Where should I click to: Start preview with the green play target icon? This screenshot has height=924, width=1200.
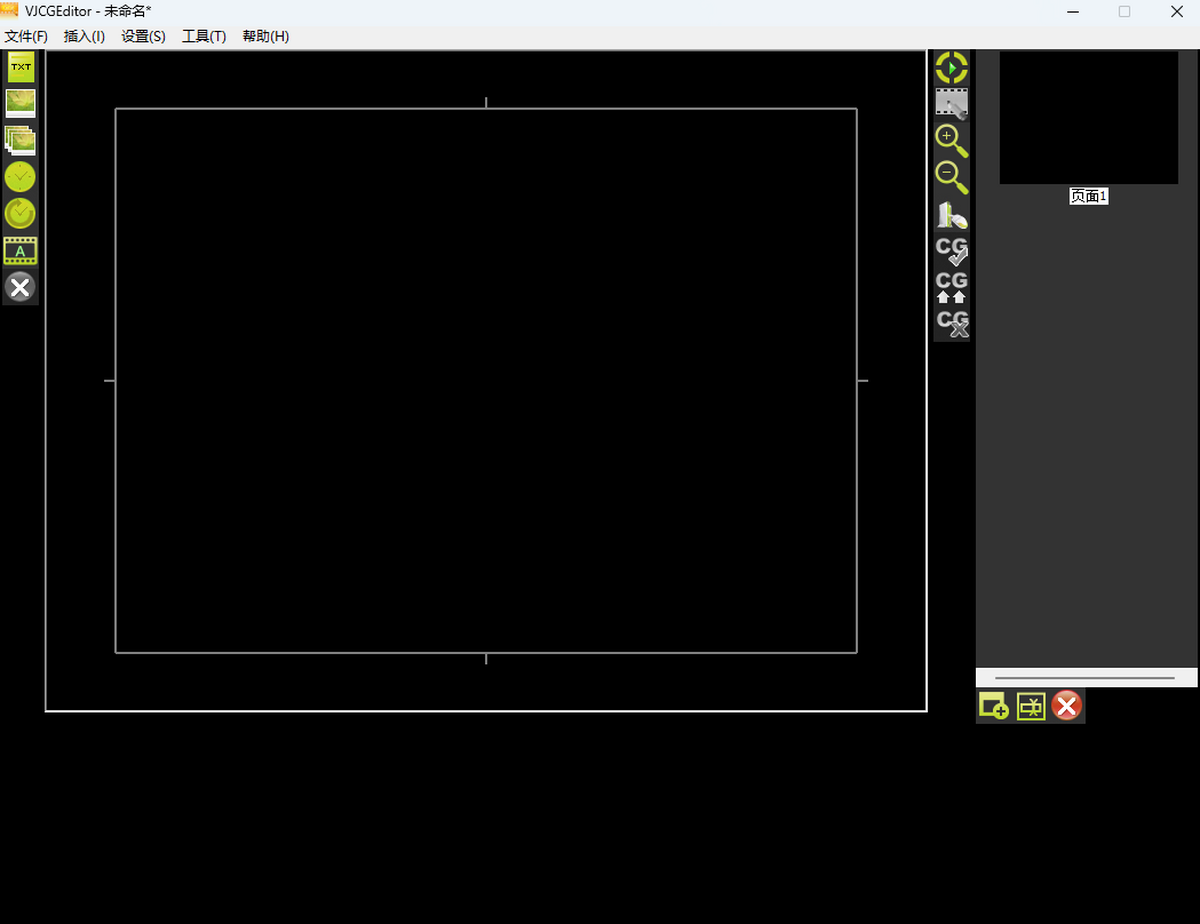[951, 68]
